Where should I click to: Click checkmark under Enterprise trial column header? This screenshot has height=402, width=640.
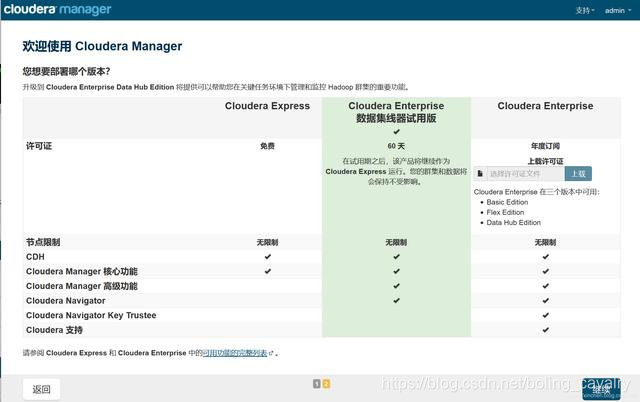[x=396, y=131]
